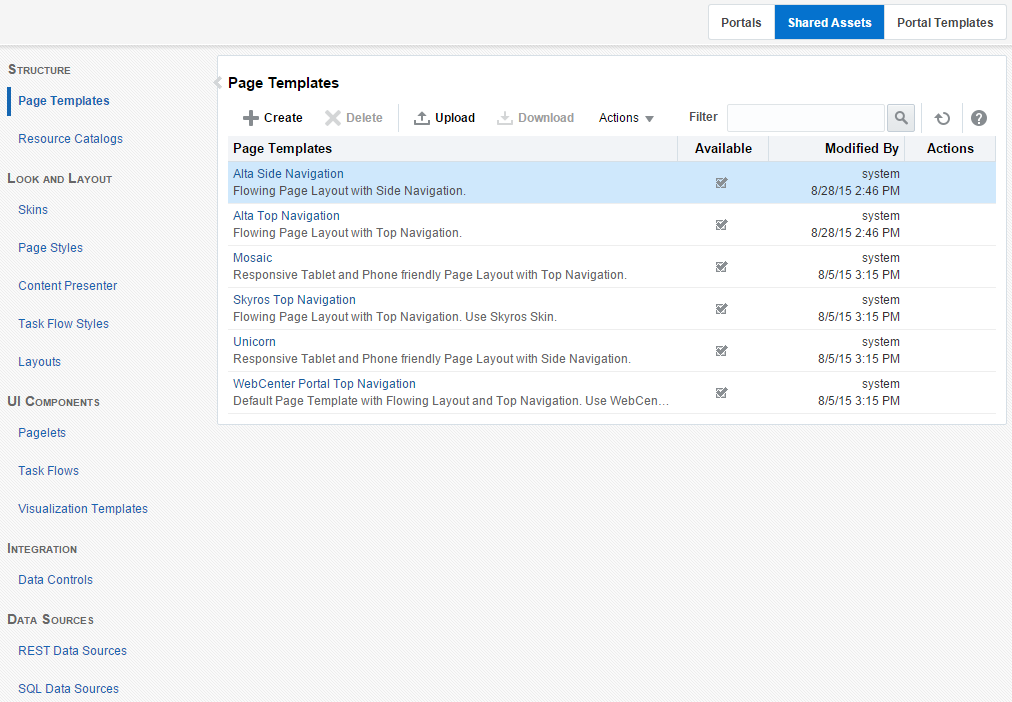Switch to the Portal Templates tab
1012x702 pixels.
(945, 23)
